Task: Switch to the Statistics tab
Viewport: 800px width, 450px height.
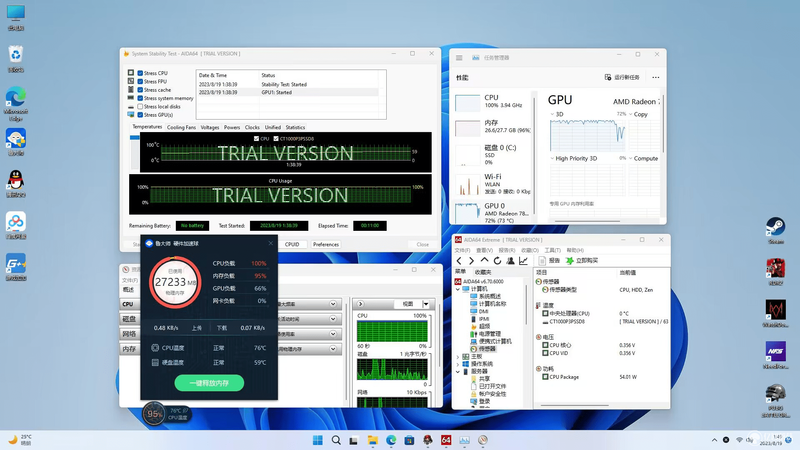Action: click(295, 128)
